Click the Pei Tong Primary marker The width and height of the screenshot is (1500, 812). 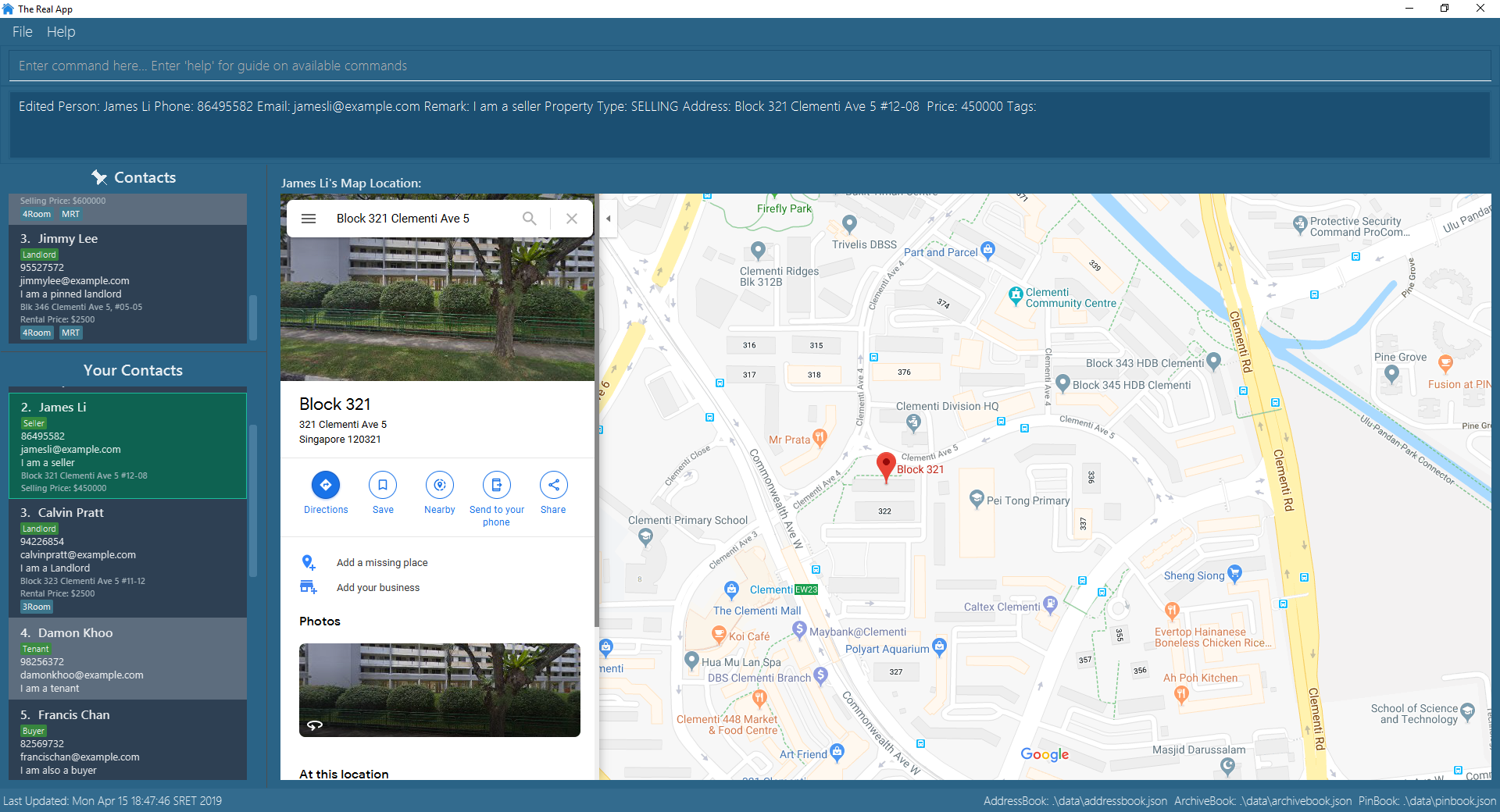977,499
